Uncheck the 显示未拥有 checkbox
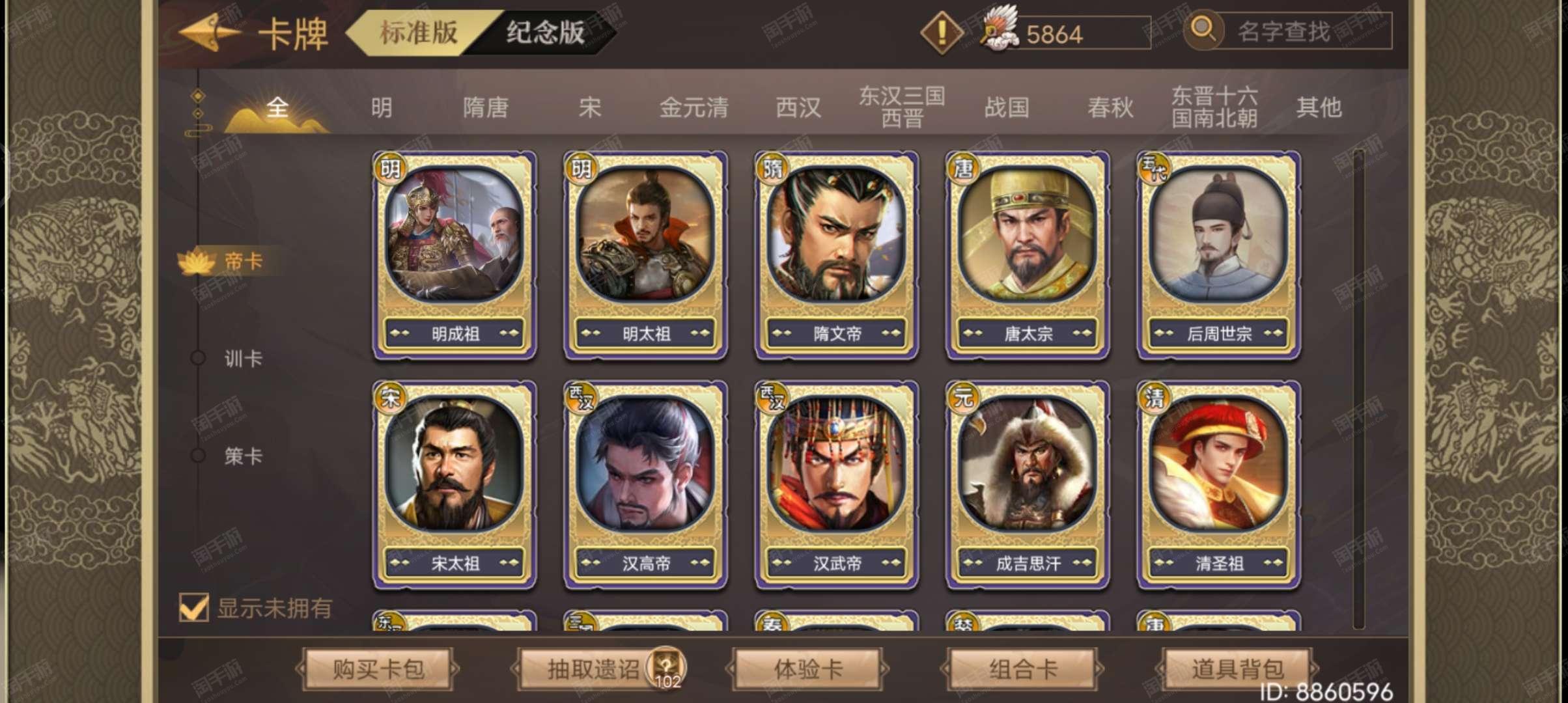This screenshot has height=703, width=1568. point(193,608)
